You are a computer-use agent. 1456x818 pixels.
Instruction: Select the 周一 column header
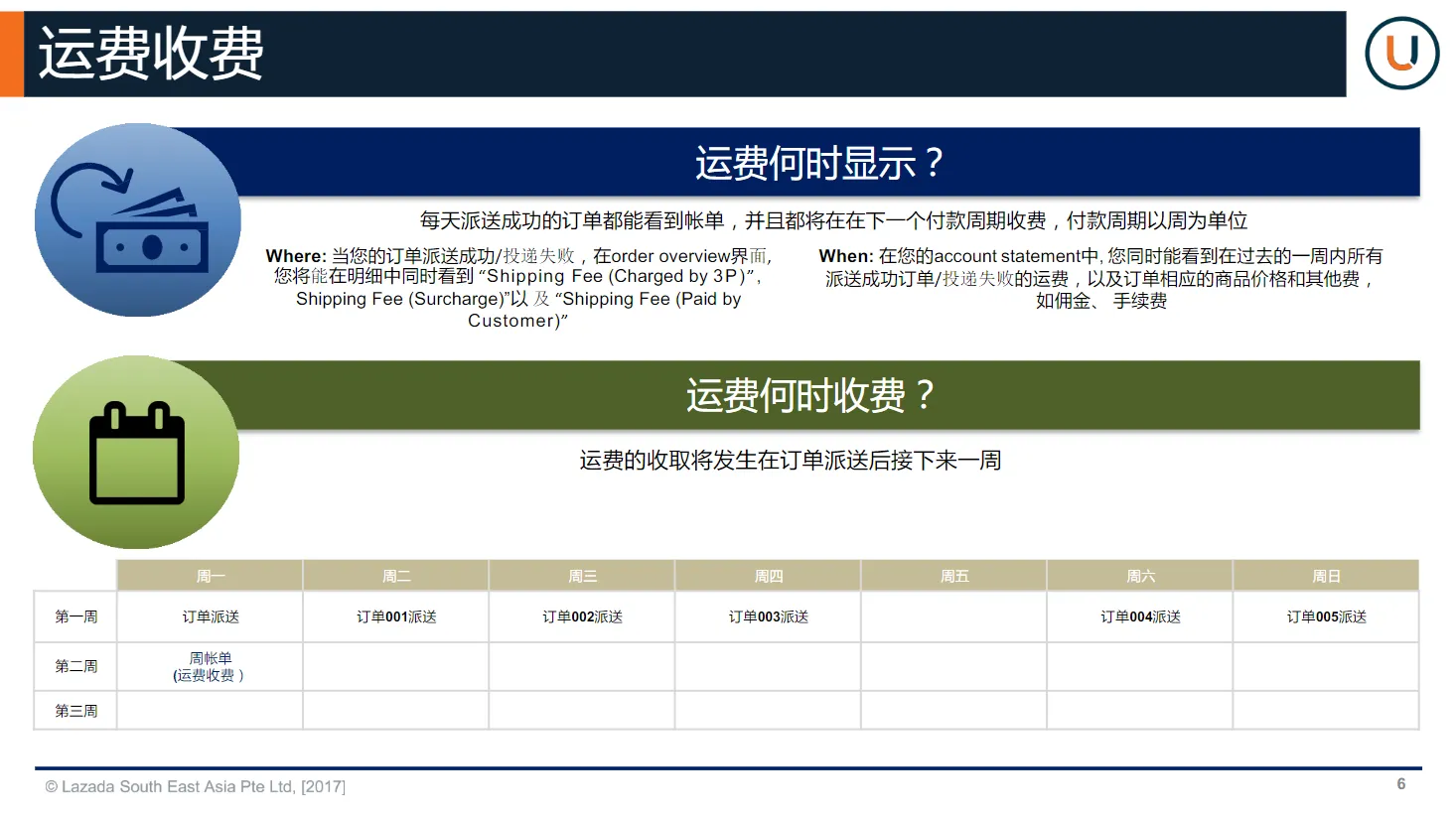[210, 575]
